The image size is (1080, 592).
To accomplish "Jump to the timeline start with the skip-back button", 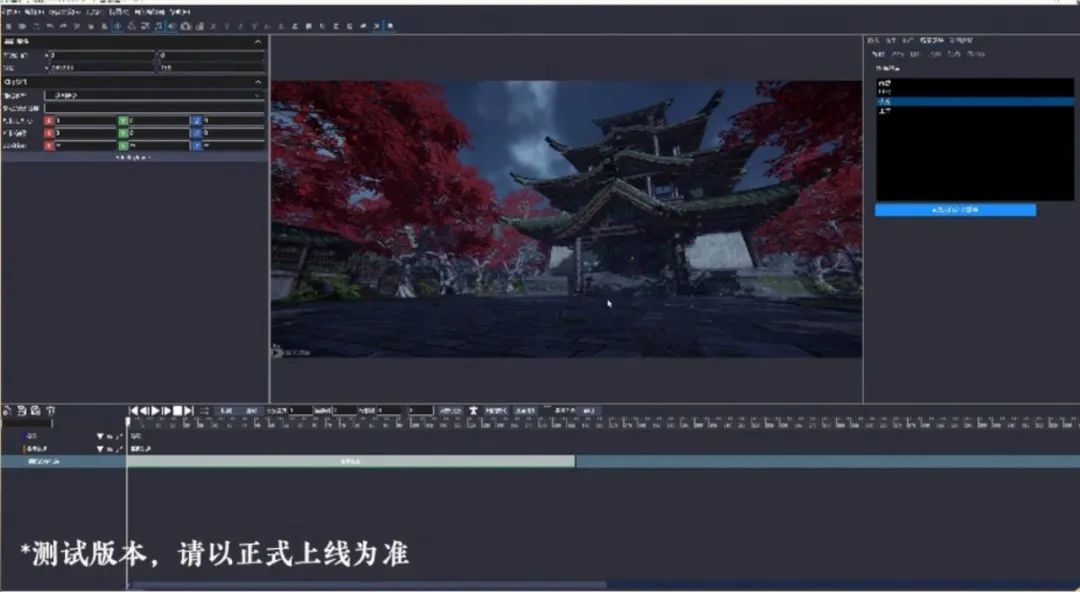I will tap(134, 410).
